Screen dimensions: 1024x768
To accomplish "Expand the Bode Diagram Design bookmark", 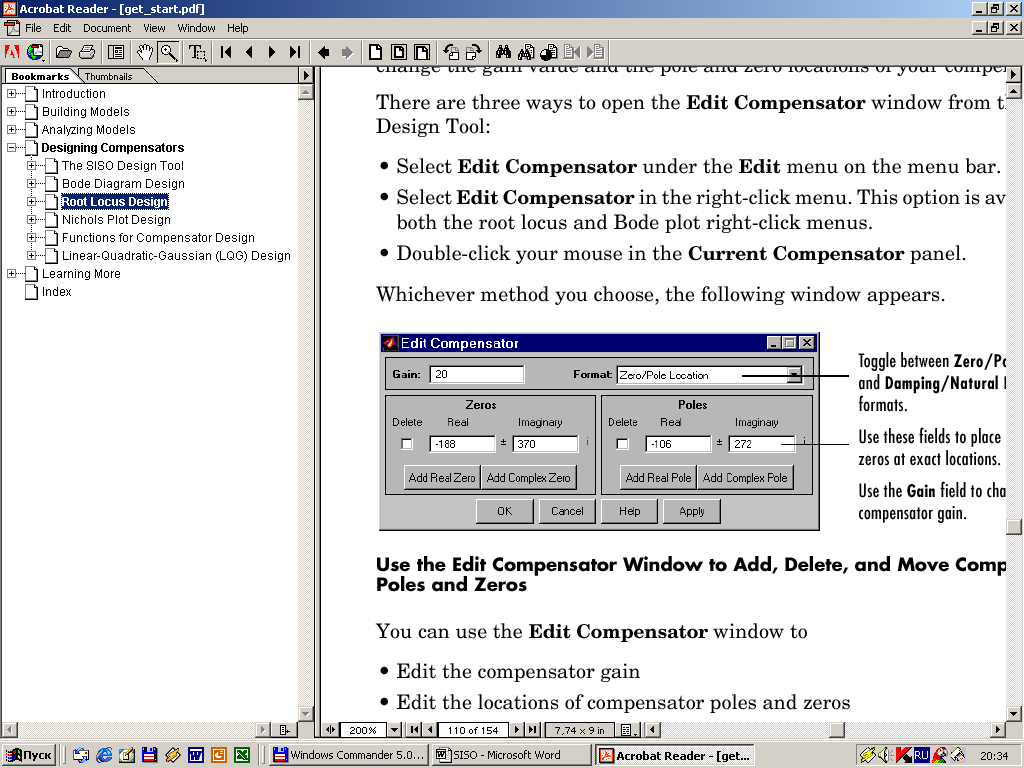I will (31, 184).
